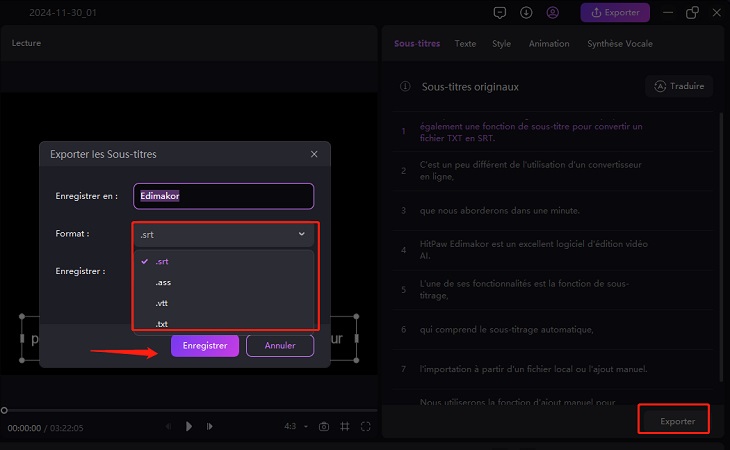730x450 pixels.
Task: Click the Exporter button below subtitle list
Action: (677, 421)
